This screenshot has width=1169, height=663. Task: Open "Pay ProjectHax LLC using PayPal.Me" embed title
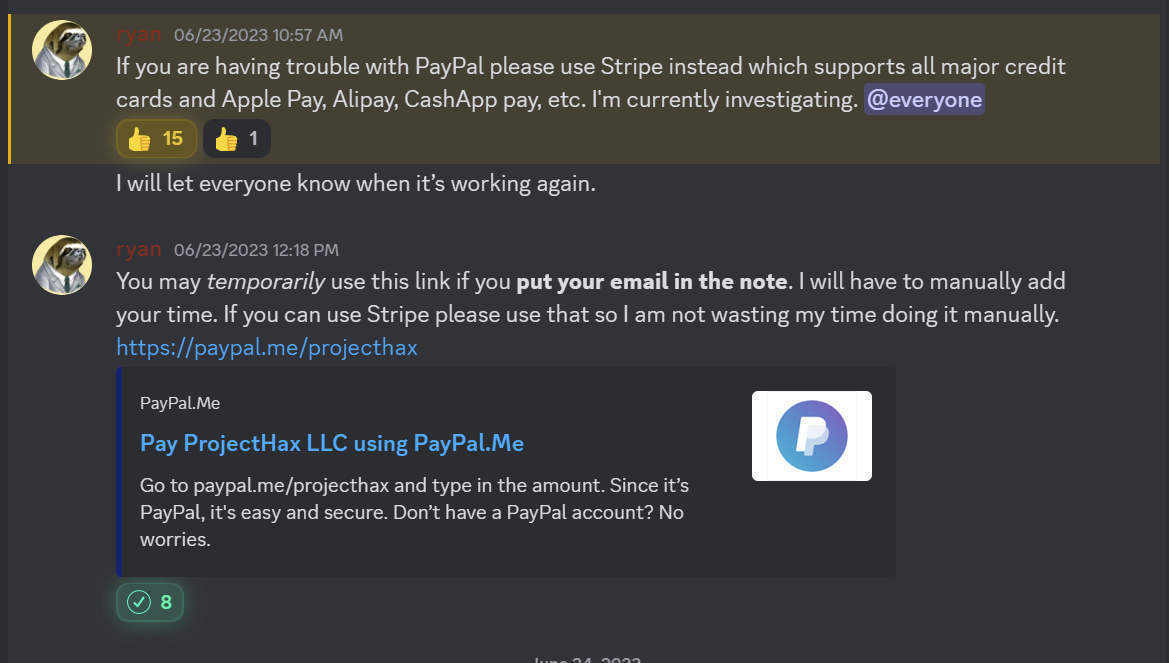click(332, 443)
